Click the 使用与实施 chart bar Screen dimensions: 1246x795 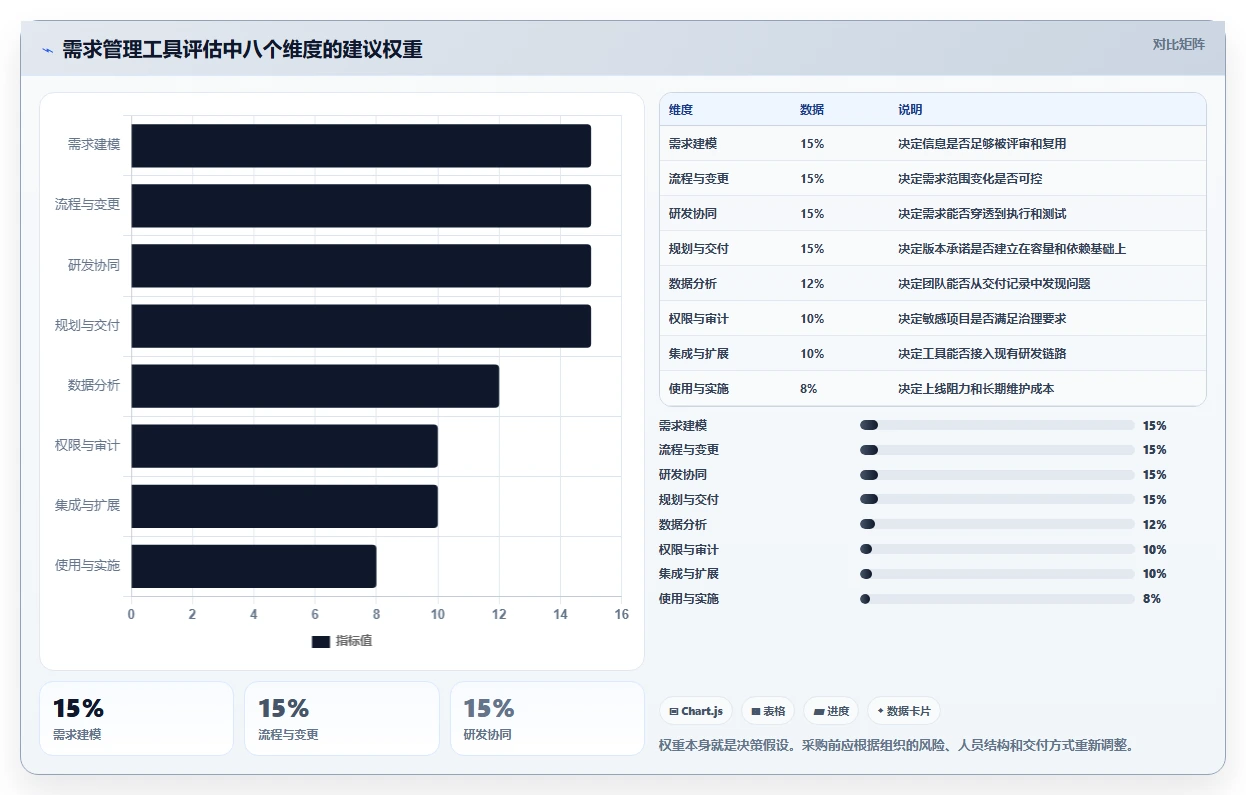tap(254, 566)
